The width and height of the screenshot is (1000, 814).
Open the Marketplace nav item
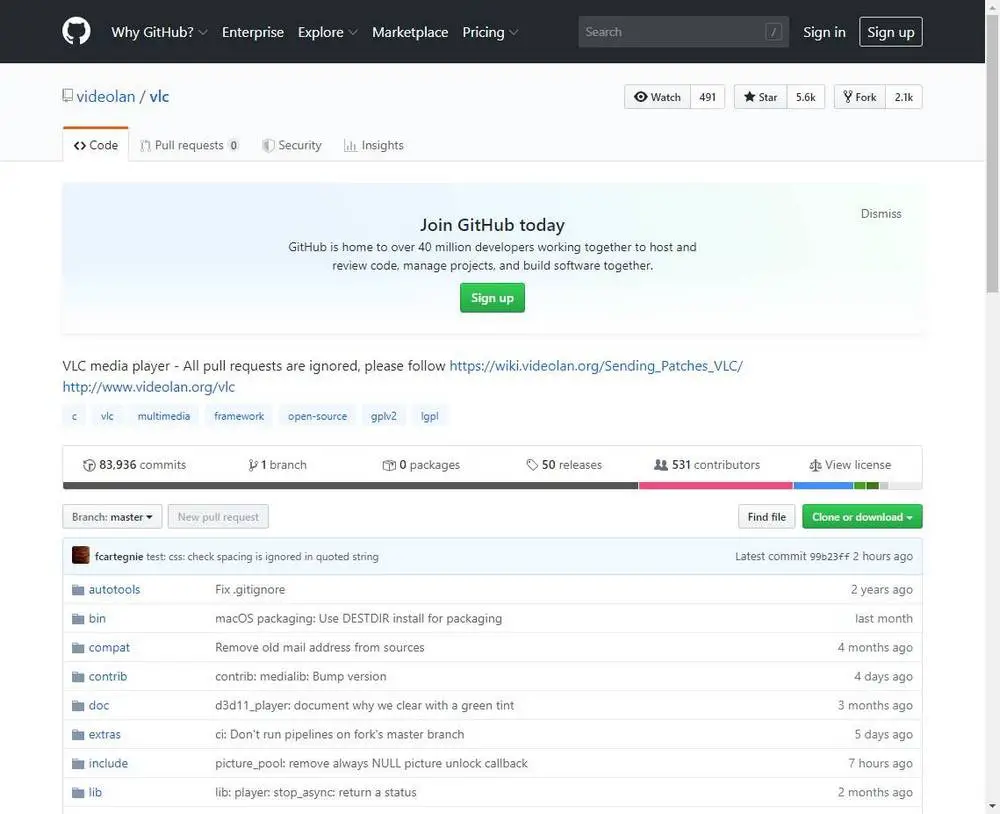(410, 32)
